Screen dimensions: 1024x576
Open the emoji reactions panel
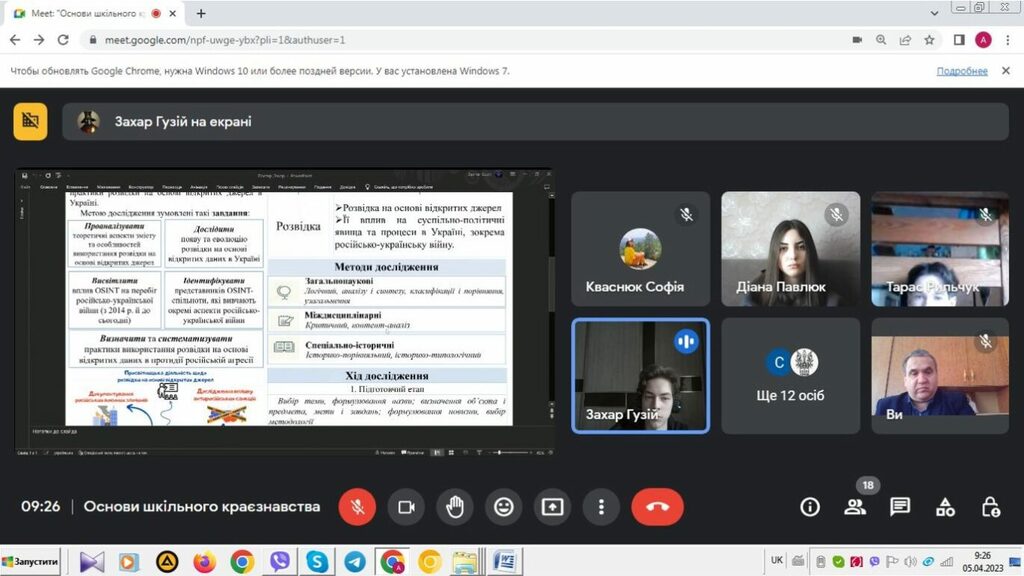point(504,507)
